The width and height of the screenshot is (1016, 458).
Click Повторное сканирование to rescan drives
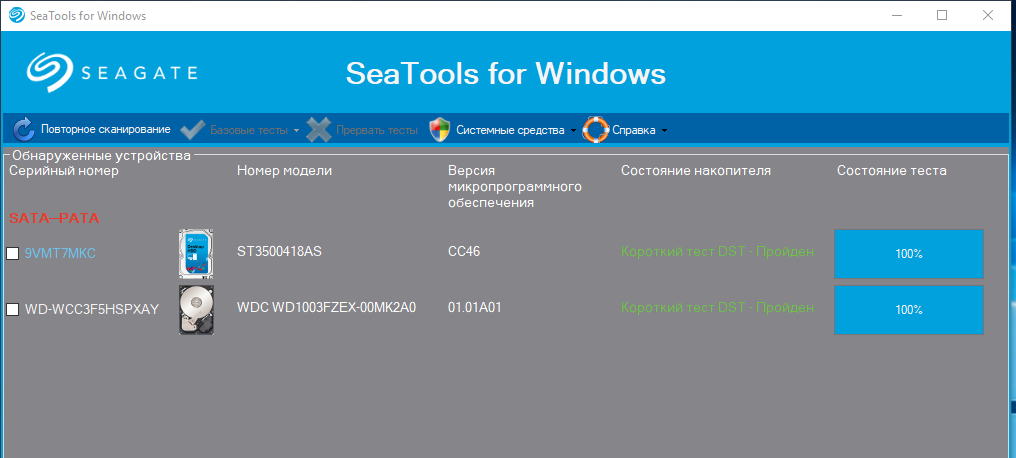(105, 130)
